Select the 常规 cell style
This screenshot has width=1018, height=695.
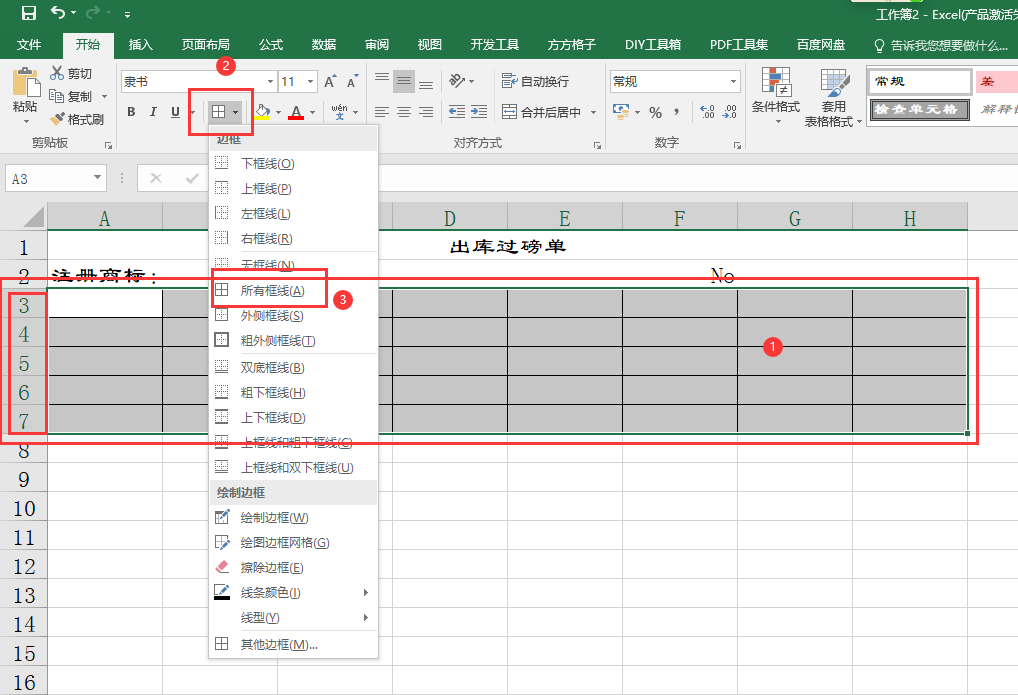[x=919, y=81]
